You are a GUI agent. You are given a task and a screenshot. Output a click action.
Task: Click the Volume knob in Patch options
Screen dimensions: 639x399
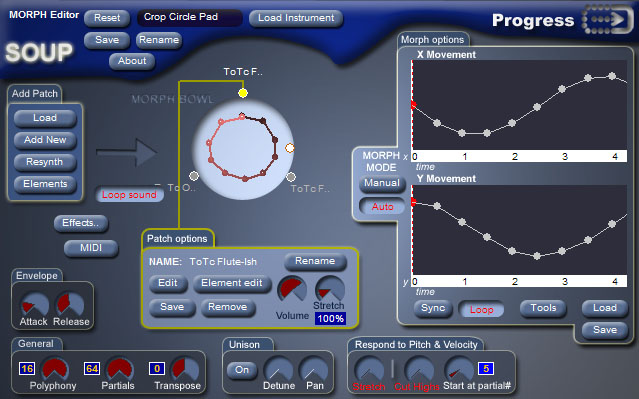[x=292, y=290]
